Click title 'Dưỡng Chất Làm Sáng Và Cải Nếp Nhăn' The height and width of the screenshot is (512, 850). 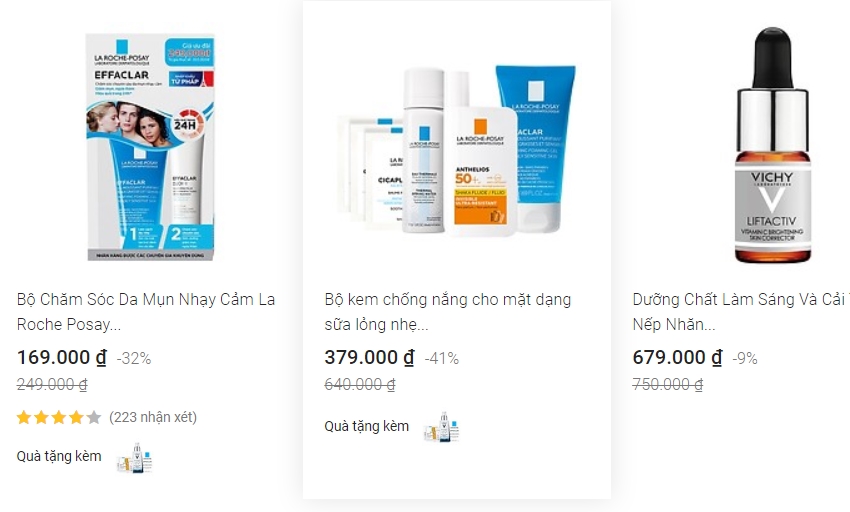click(x=740, y=312)
